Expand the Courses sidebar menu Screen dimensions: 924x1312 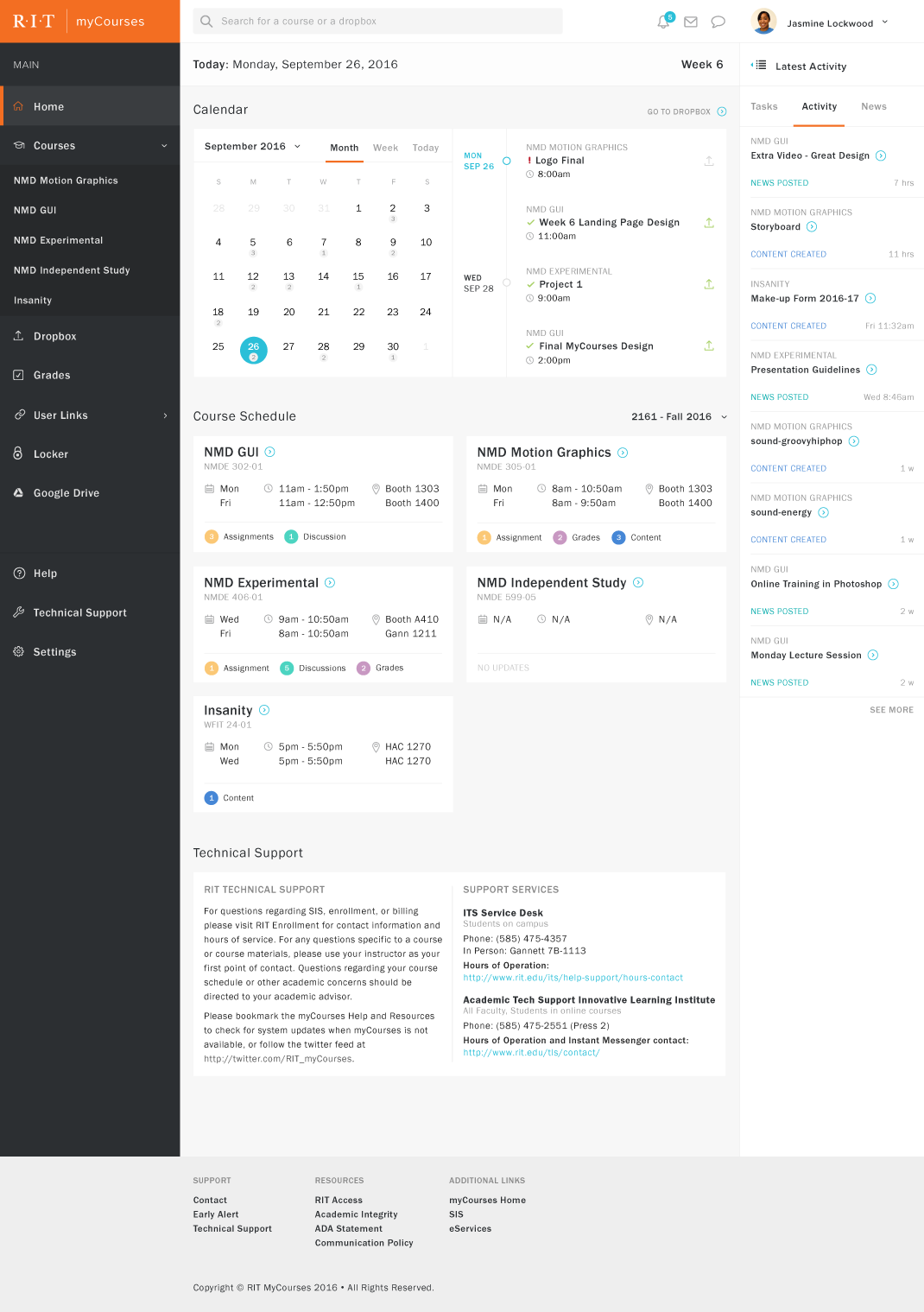pyautogui.click(x=90, y=145)
